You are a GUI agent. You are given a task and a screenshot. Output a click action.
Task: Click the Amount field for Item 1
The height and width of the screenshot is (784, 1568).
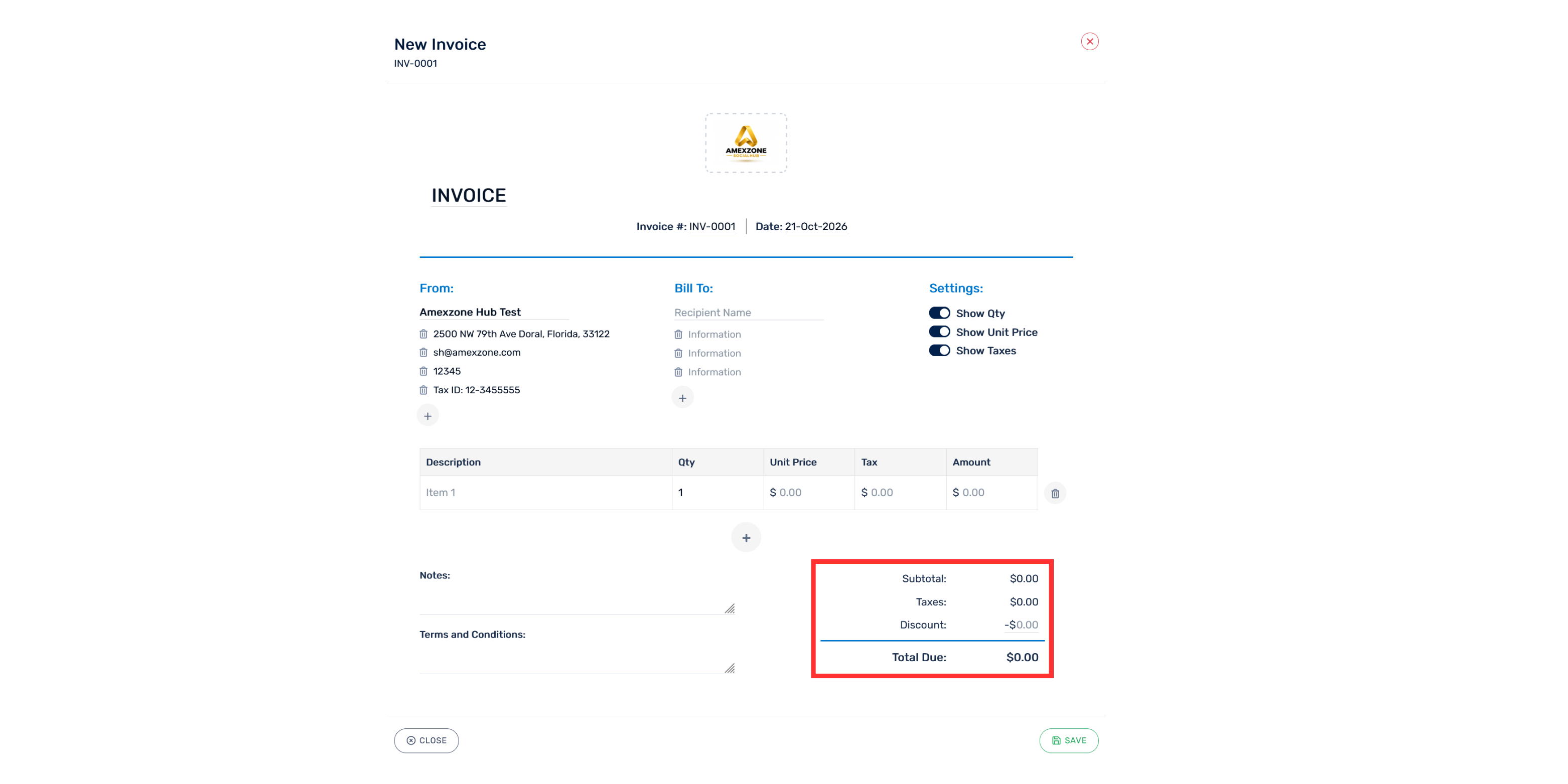[991, 493]
